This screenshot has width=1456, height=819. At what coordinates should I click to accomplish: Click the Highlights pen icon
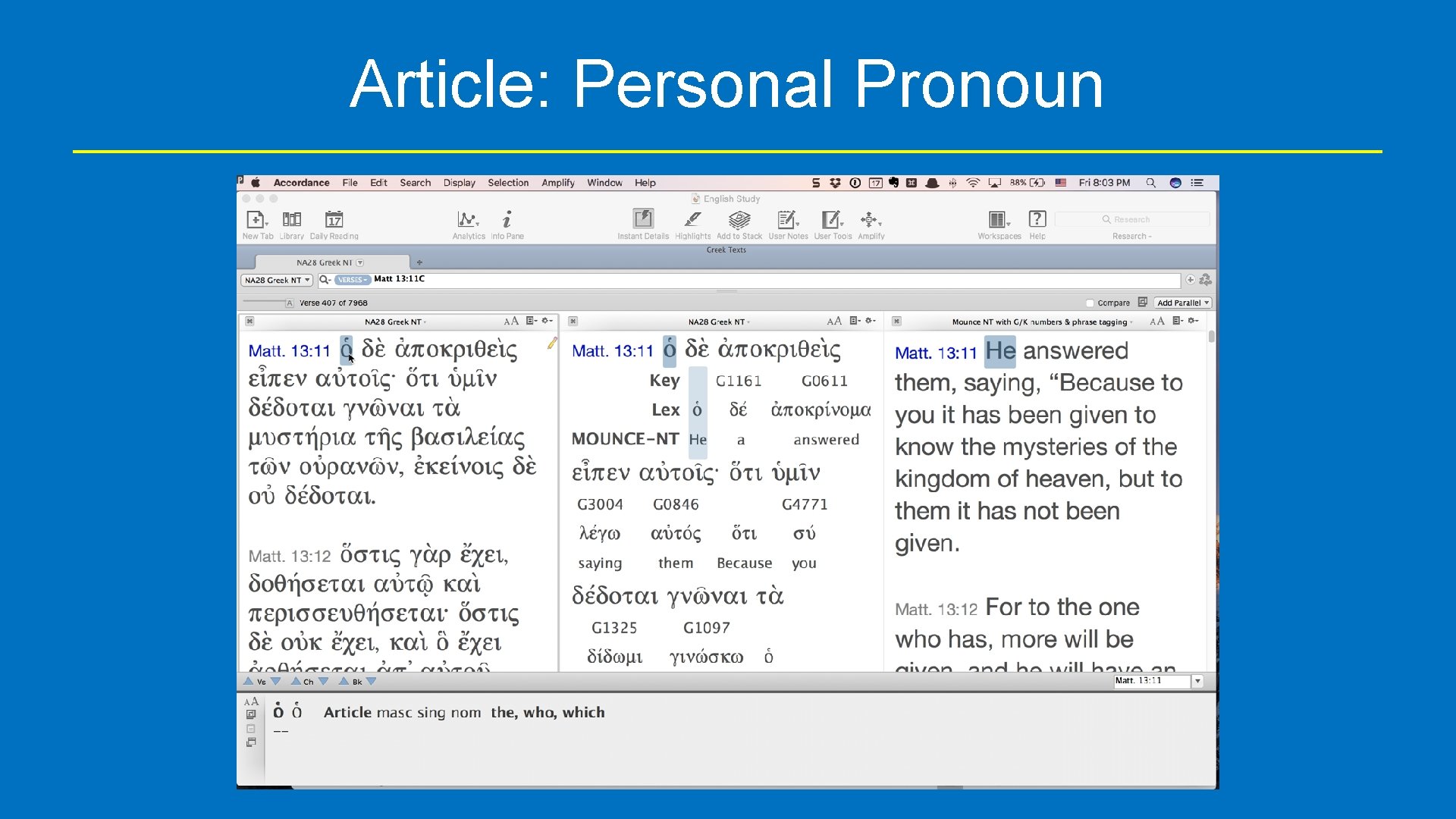tap(692, 220)
